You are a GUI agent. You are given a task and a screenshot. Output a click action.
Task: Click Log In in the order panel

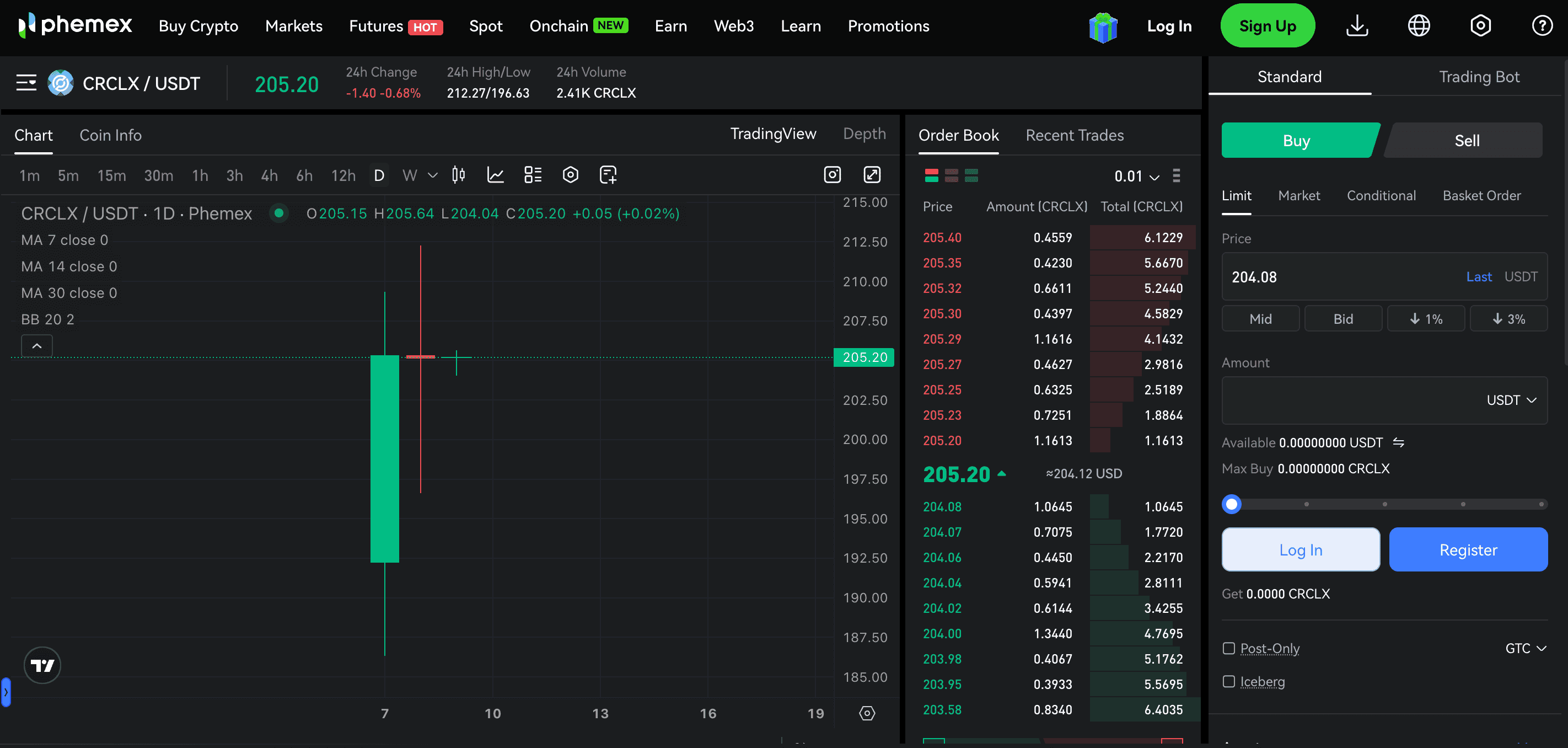click(x=1301, y=549)
